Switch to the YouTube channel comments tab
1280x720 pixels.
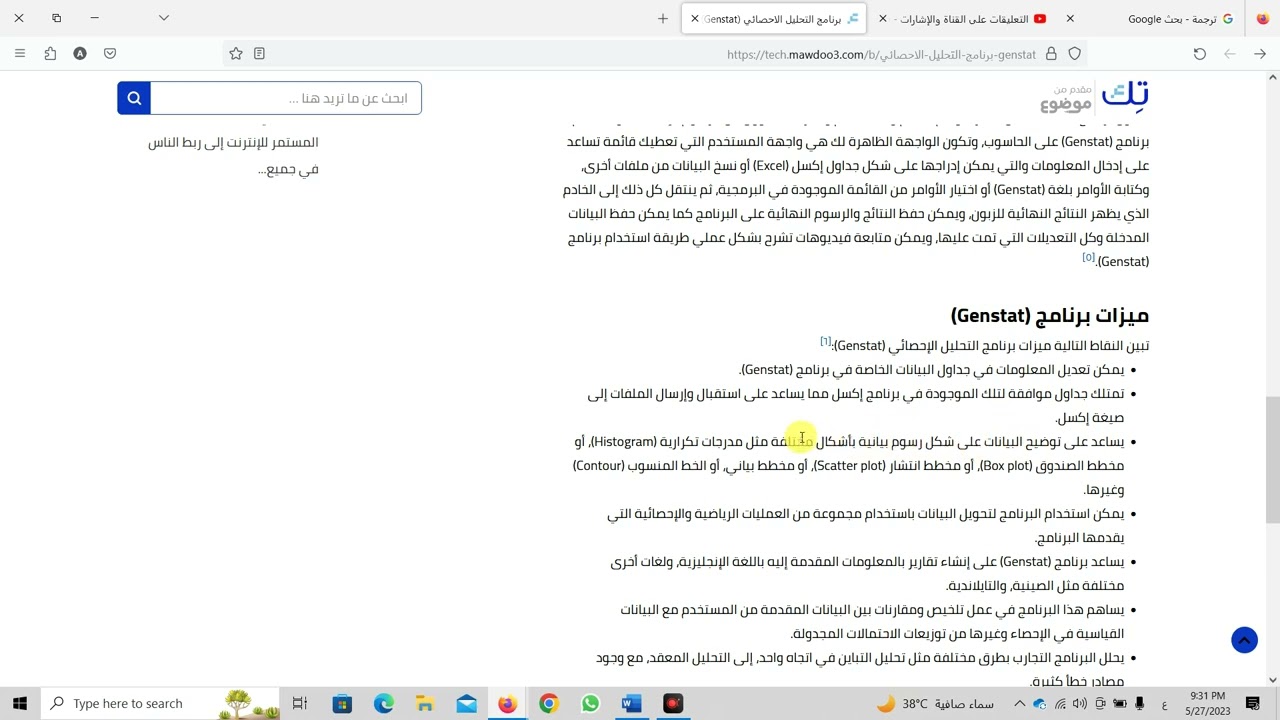[961, 18]
